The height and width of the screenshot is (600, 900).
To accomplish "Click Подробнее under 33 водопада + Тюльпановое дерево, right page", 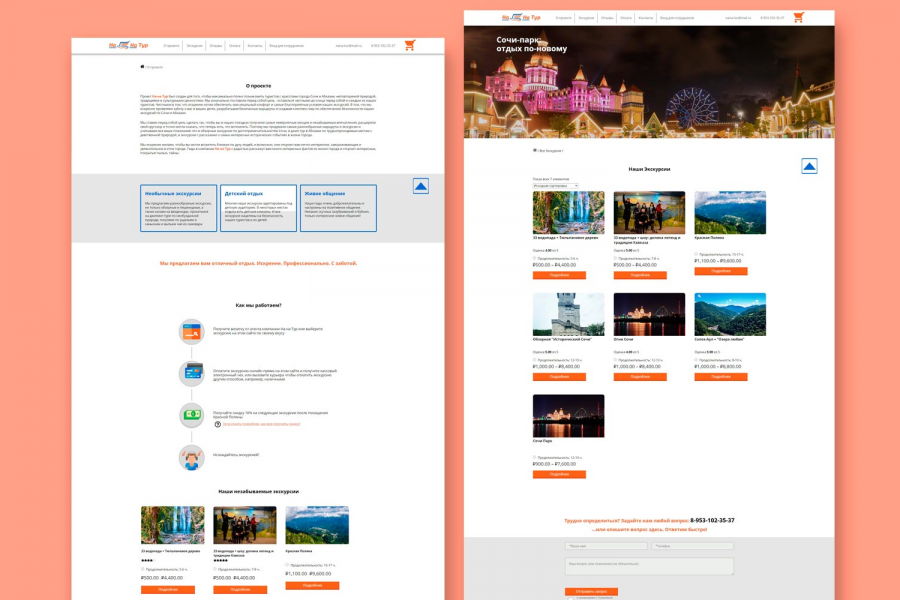I will pos(559,275).
